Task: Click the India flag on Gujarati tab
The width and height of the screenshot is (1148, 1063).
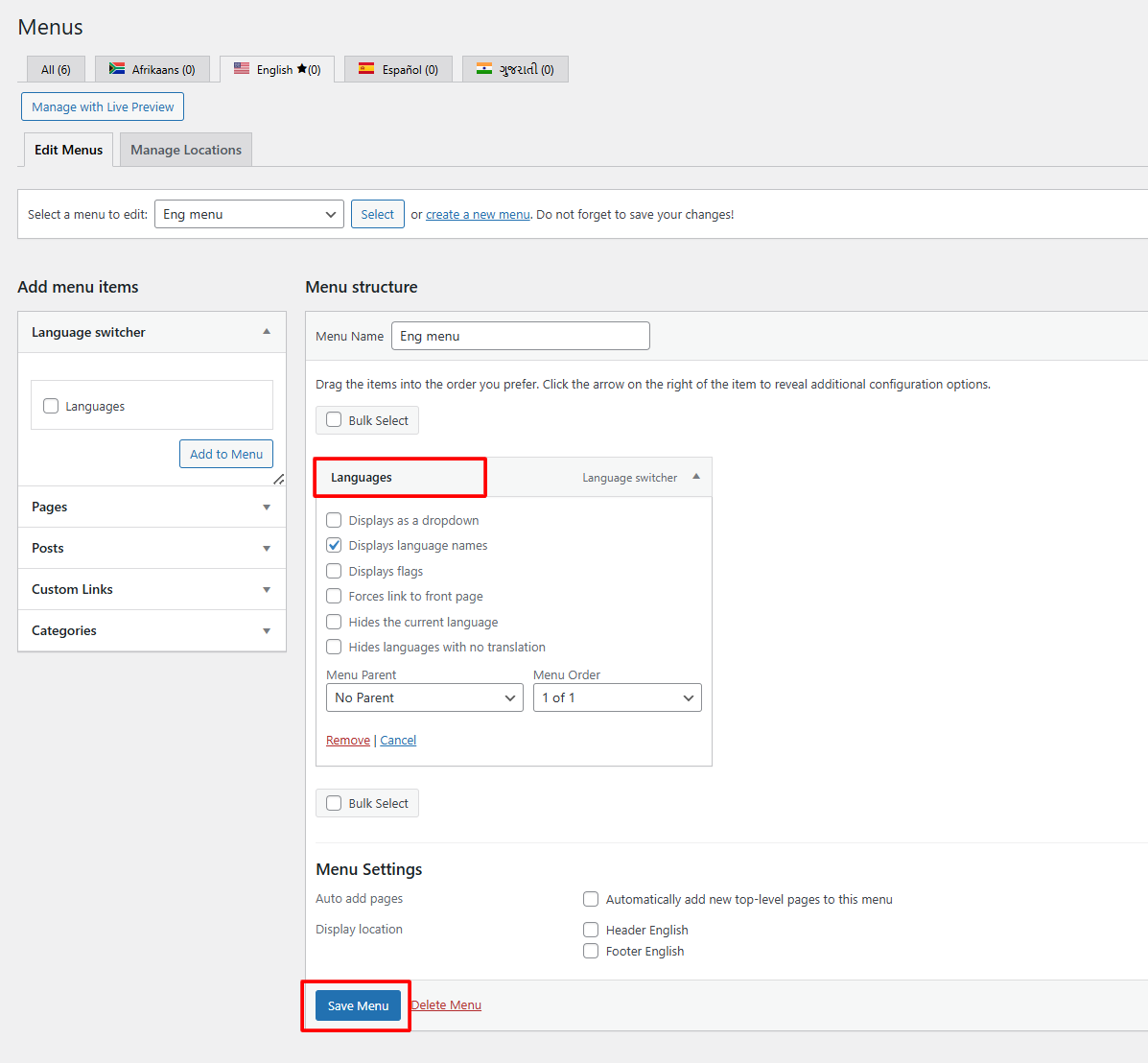Action: click(x=484, y=69)
